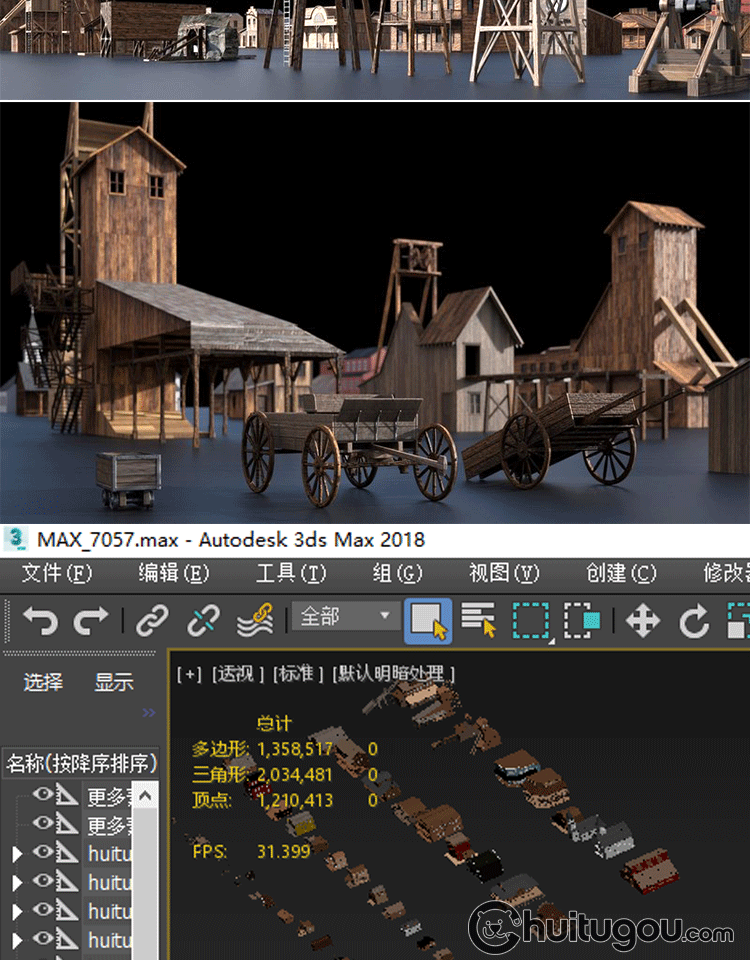Toggle visibility eye of the first huitu row
Viewport: 750px width, 960px height.
click(43, 853)
